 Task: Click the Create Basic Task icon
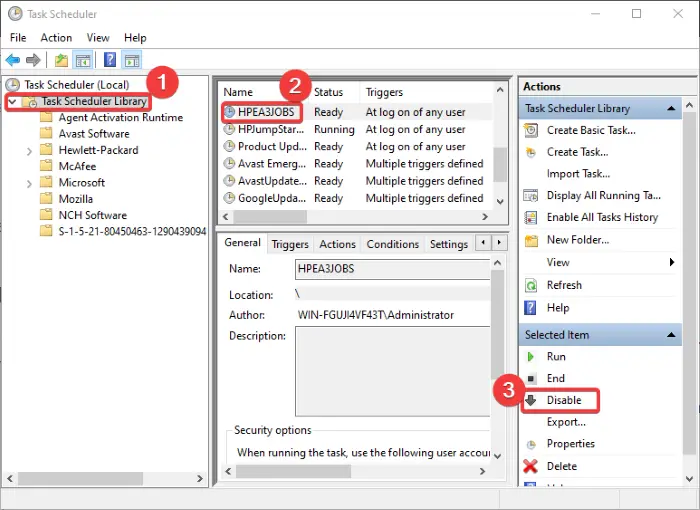point(531,130)
